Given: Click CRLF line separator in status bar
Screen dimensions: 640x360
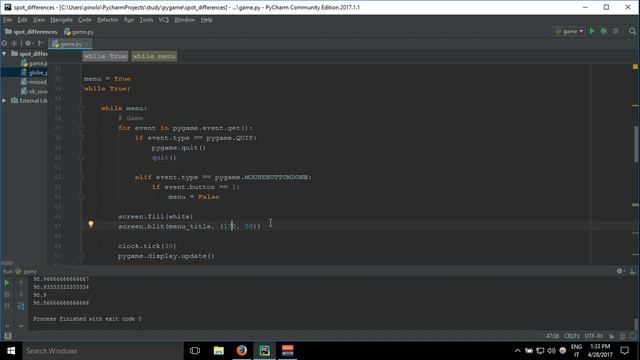Looking at the screenshot, I should (x=571, y=336).
